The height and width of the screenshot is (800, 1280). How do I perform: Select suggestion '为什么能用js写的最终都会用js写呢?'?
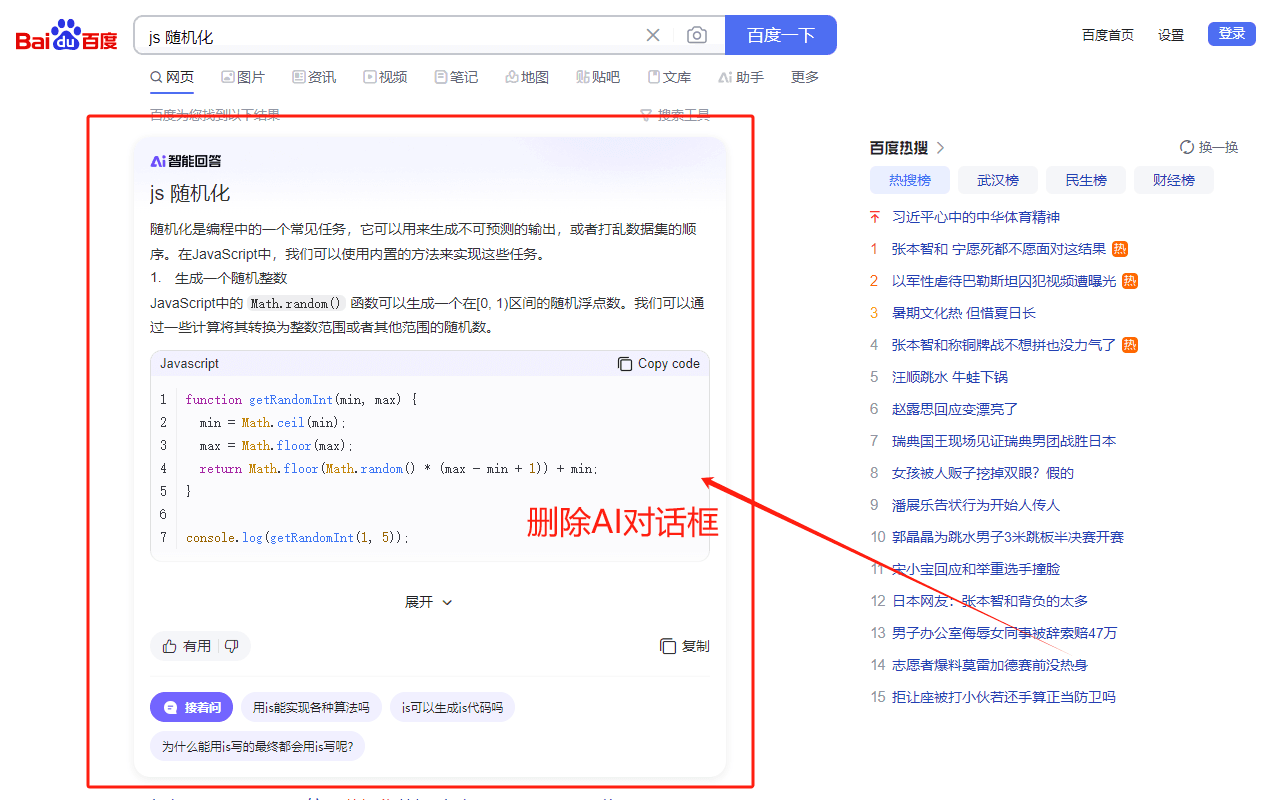[x=258, y=746]
